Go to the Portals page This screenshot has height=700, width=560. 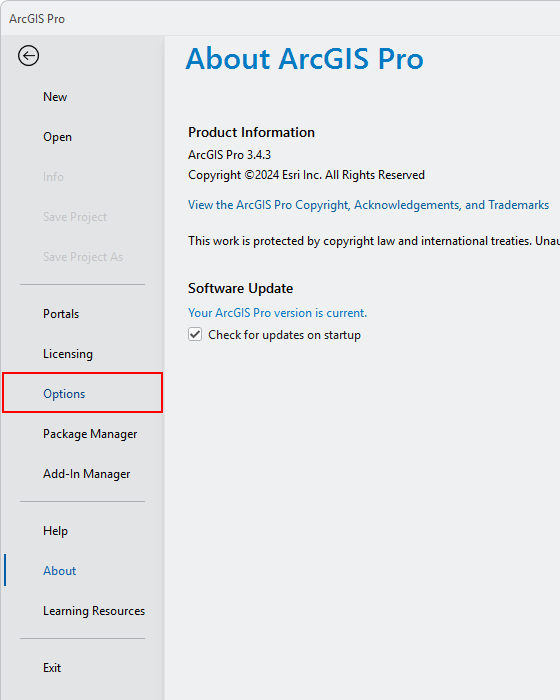pos(61,314)
